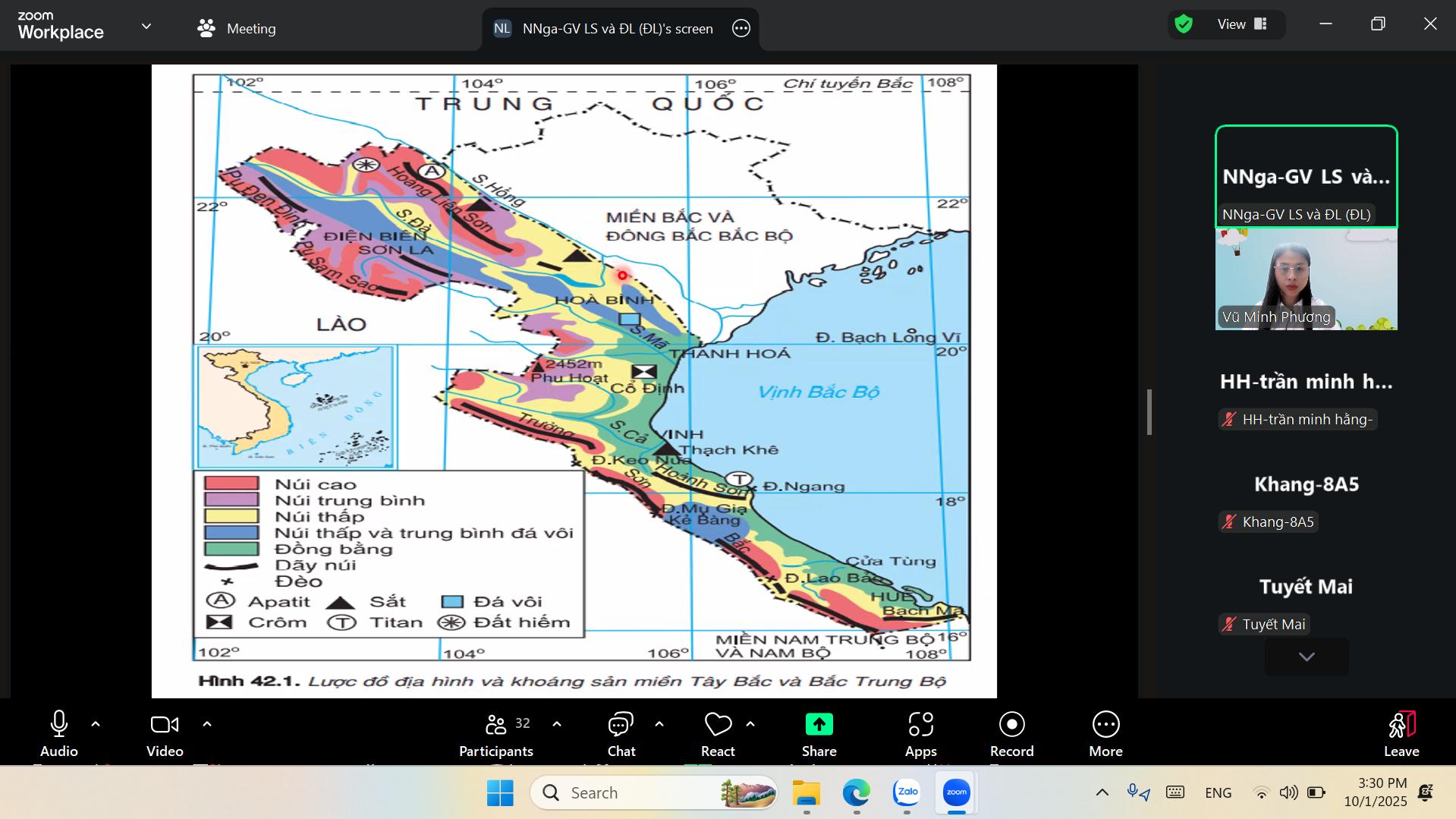Image resolution: width=1456 pixels, height=819 pixels.
Task: Open the Chat panel
Action: click(x=621, y=733)
